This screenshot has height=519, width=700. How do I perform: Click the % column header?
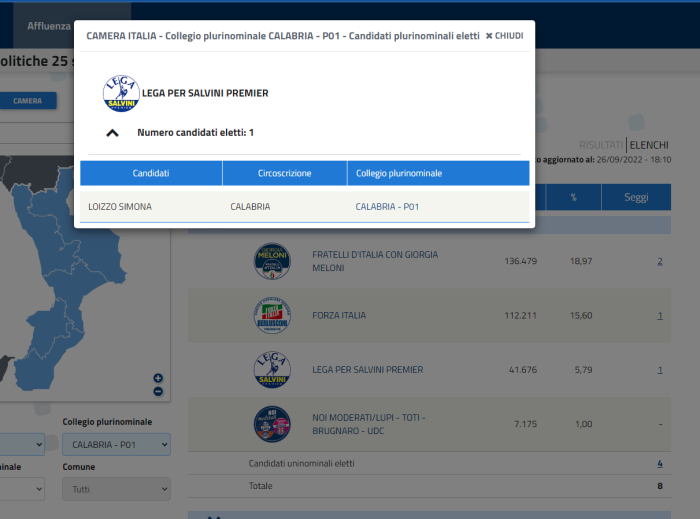(x=573, y=197)
